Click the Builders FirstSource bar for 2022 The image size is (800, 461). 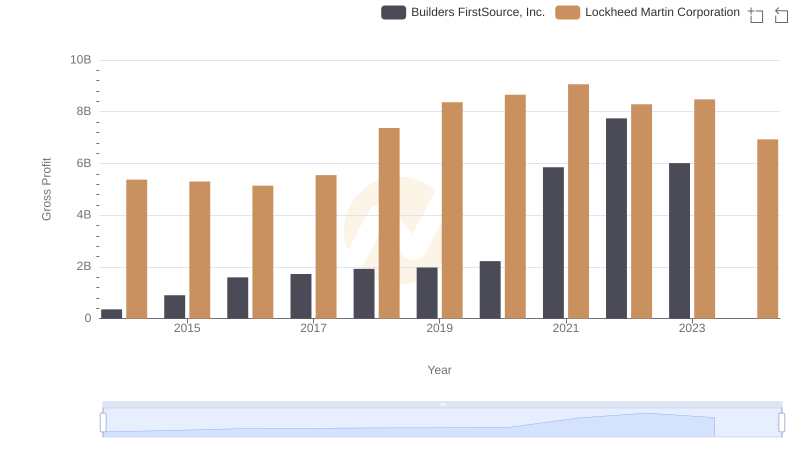pos(616,218)
